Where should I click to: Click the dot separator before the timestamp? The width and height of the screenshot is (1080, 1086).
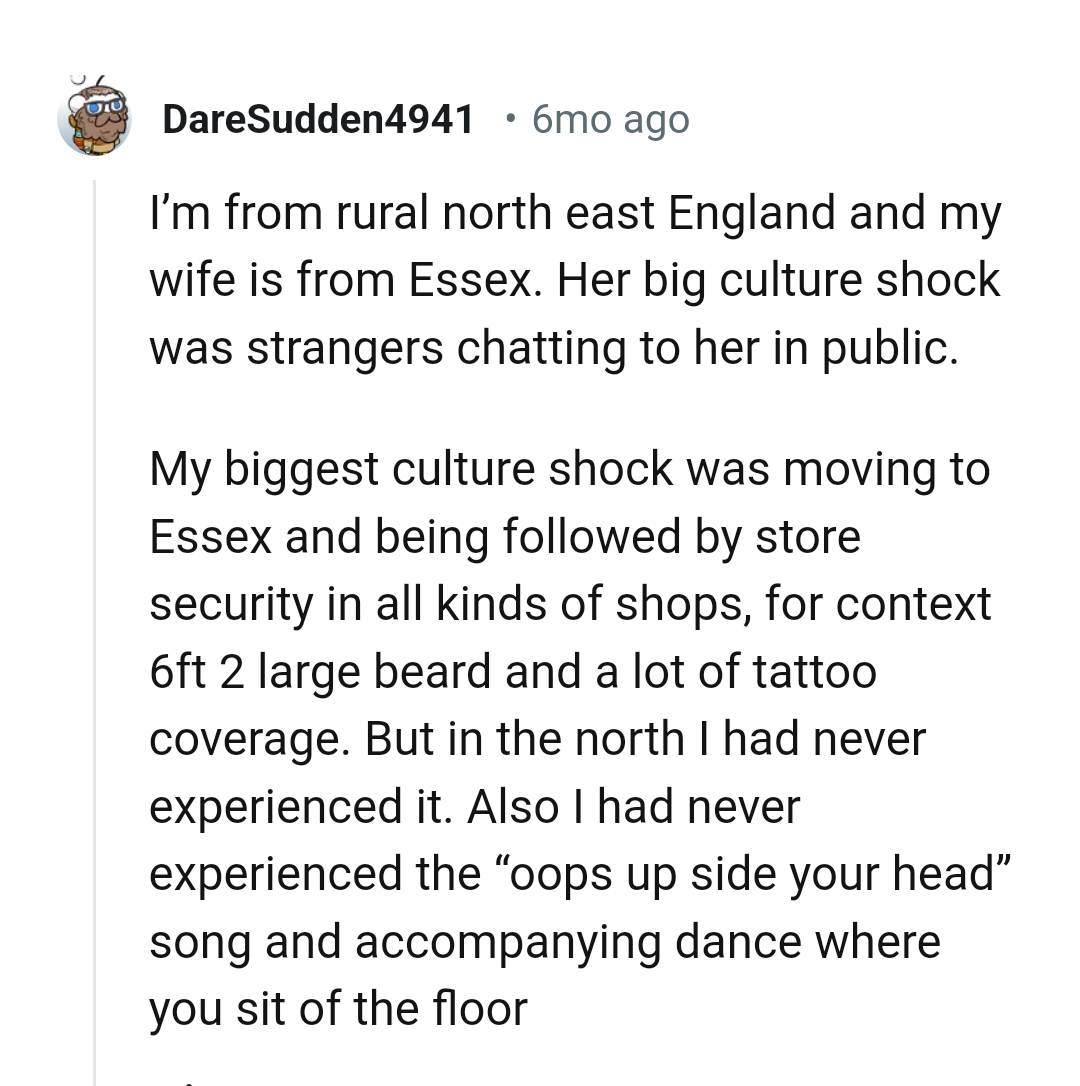(x=511, y=119)
